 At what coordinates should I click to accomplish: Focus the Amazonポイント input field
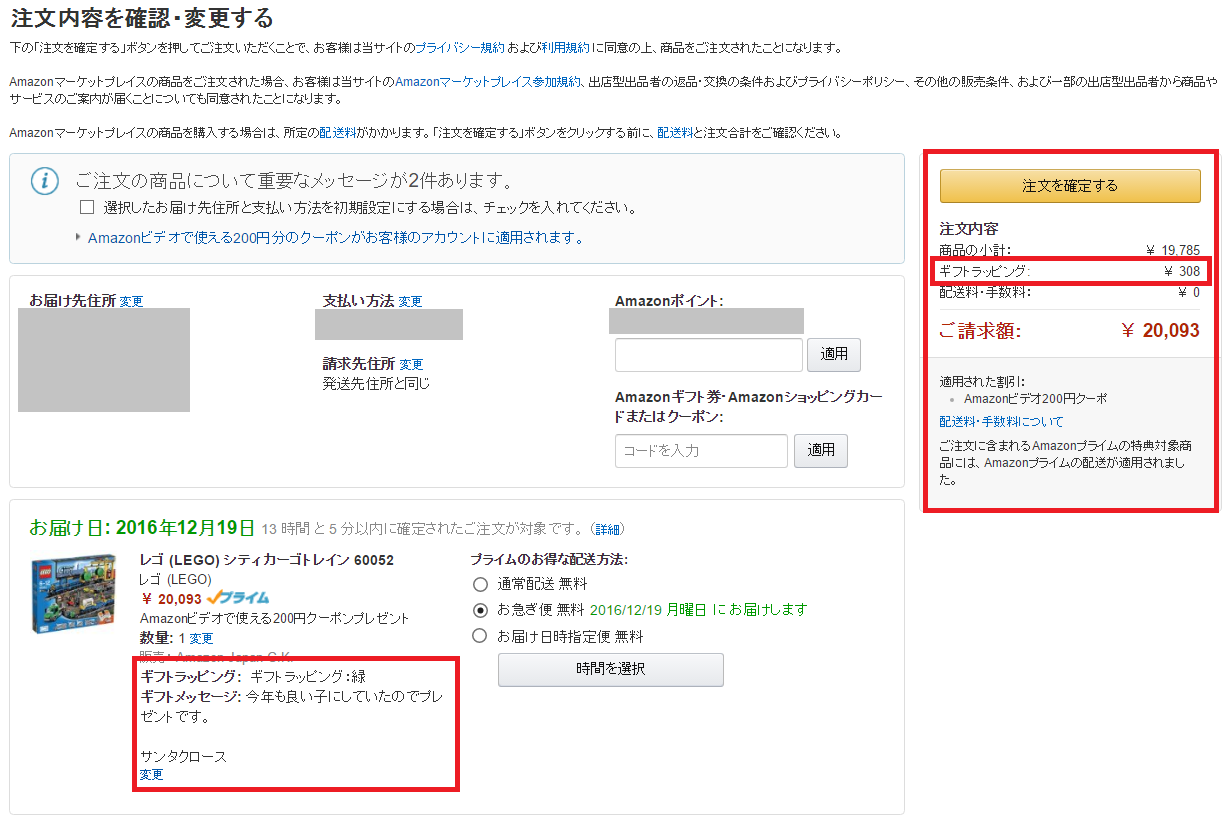click(709, 355)
